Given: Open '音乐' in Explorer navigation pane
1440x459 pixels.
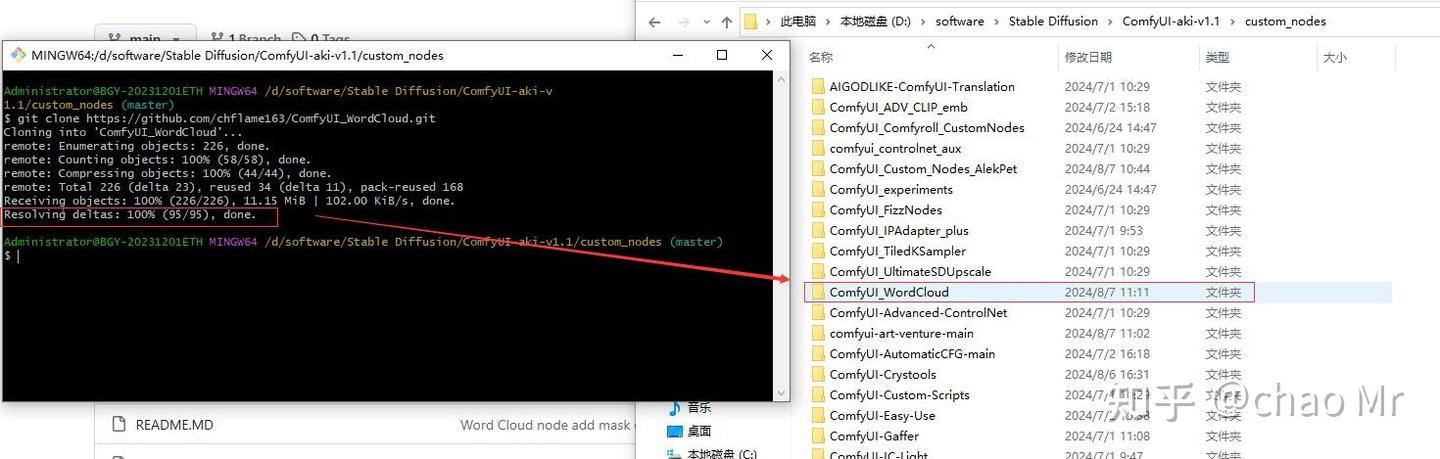Looking at the screenshot, I should pos(699,408).
